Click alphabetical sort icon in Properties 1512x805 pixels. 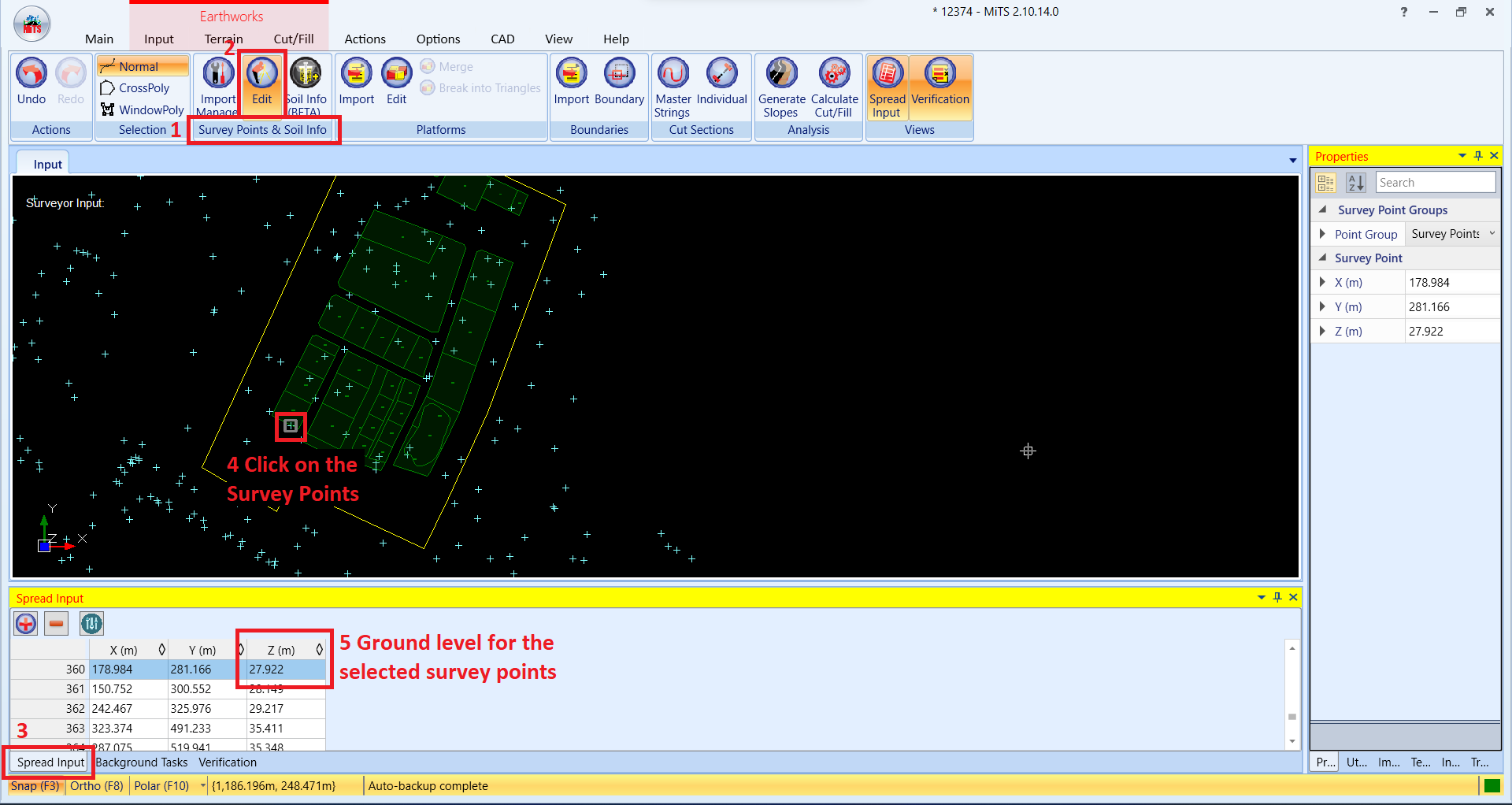pyautogui.click(x=1356, y=183)
